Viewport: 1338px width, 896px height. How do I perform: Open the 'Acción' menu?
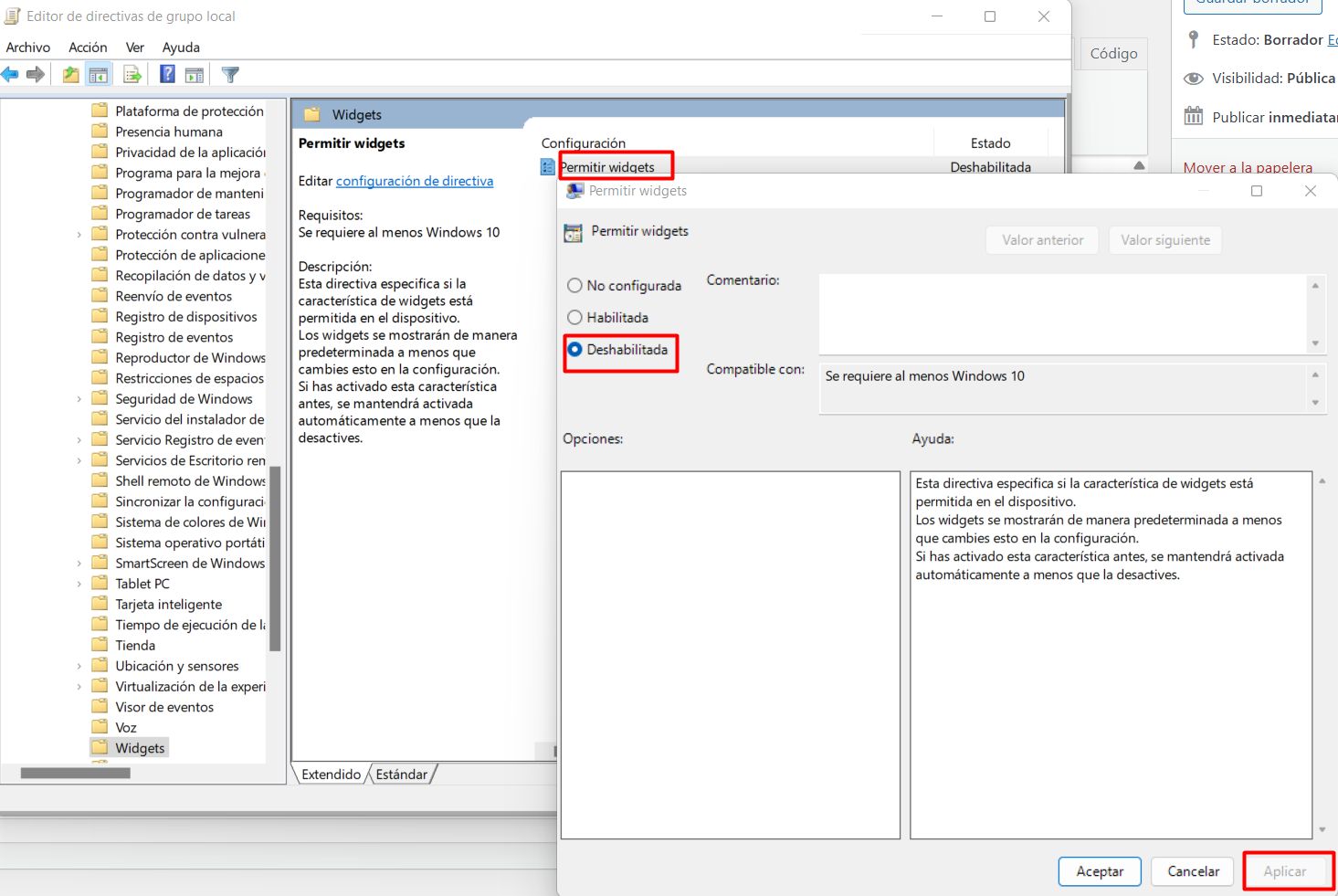coord(88,47)
